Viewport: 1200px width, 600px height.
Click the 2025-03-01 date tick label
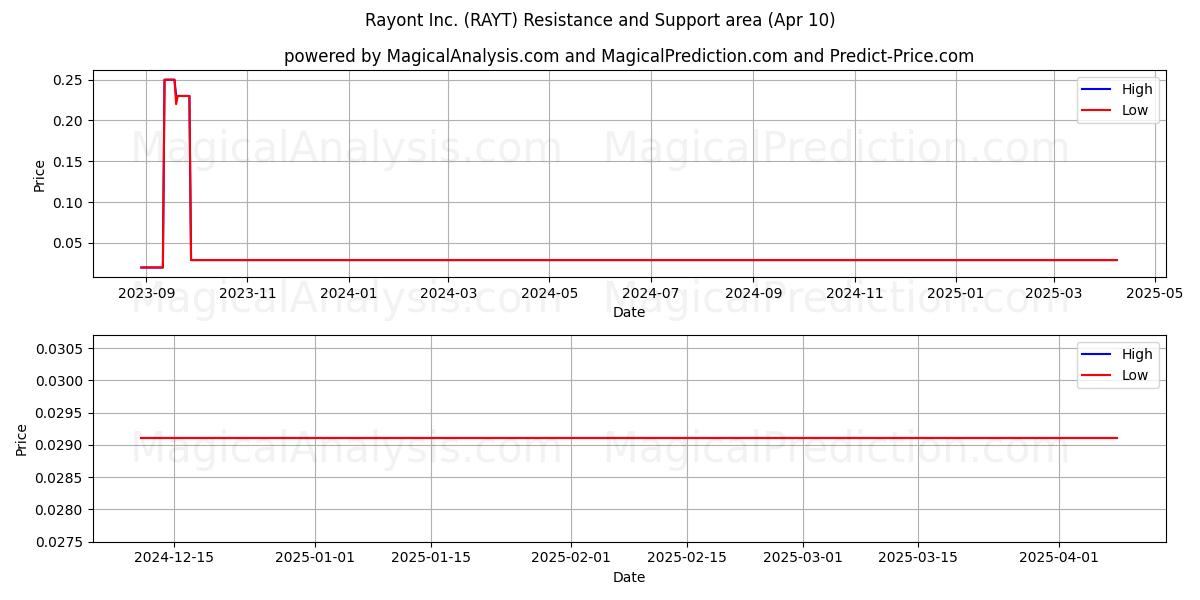[803, 558]
